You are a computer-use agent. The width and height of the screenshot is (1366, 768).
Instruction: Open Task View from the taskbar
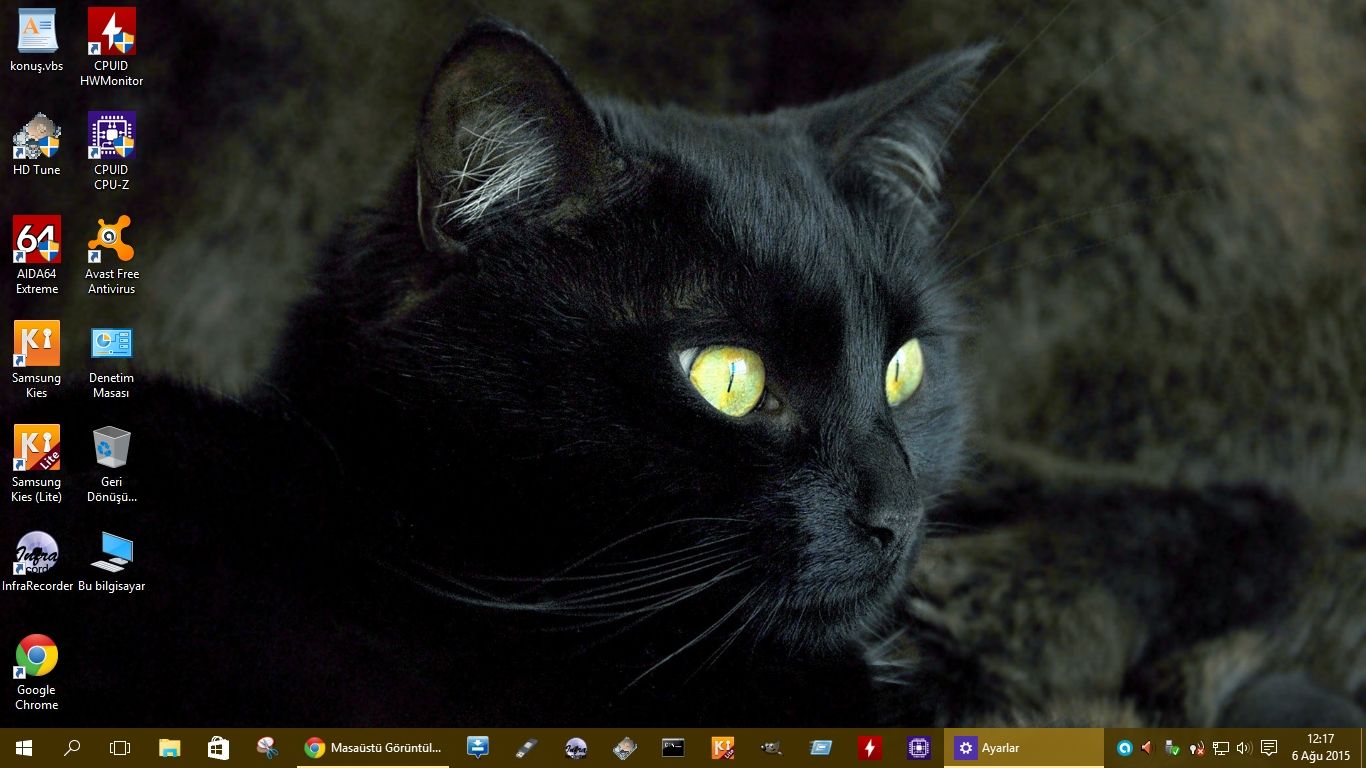click(x=120, y=748)
